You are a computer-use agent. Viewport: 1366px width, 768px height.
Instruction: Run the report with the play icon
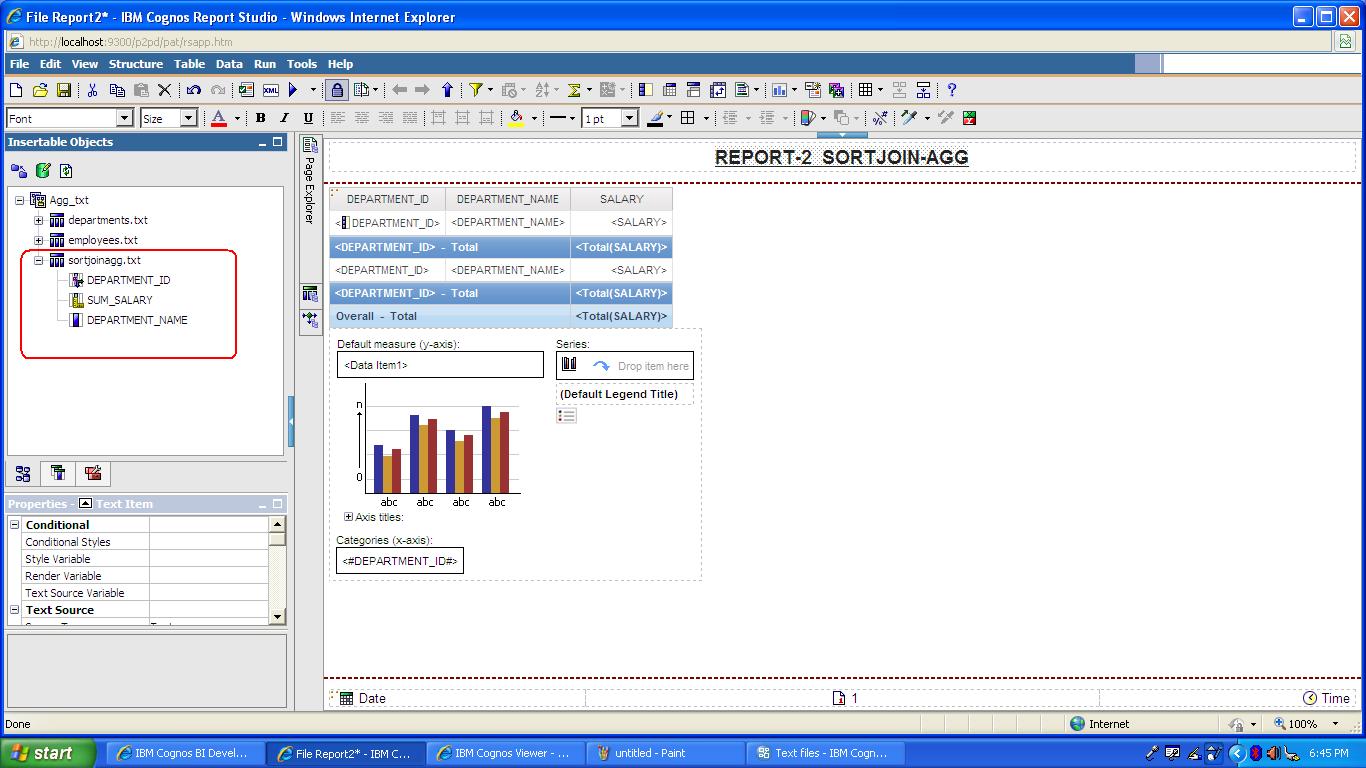tap(294, 90)
